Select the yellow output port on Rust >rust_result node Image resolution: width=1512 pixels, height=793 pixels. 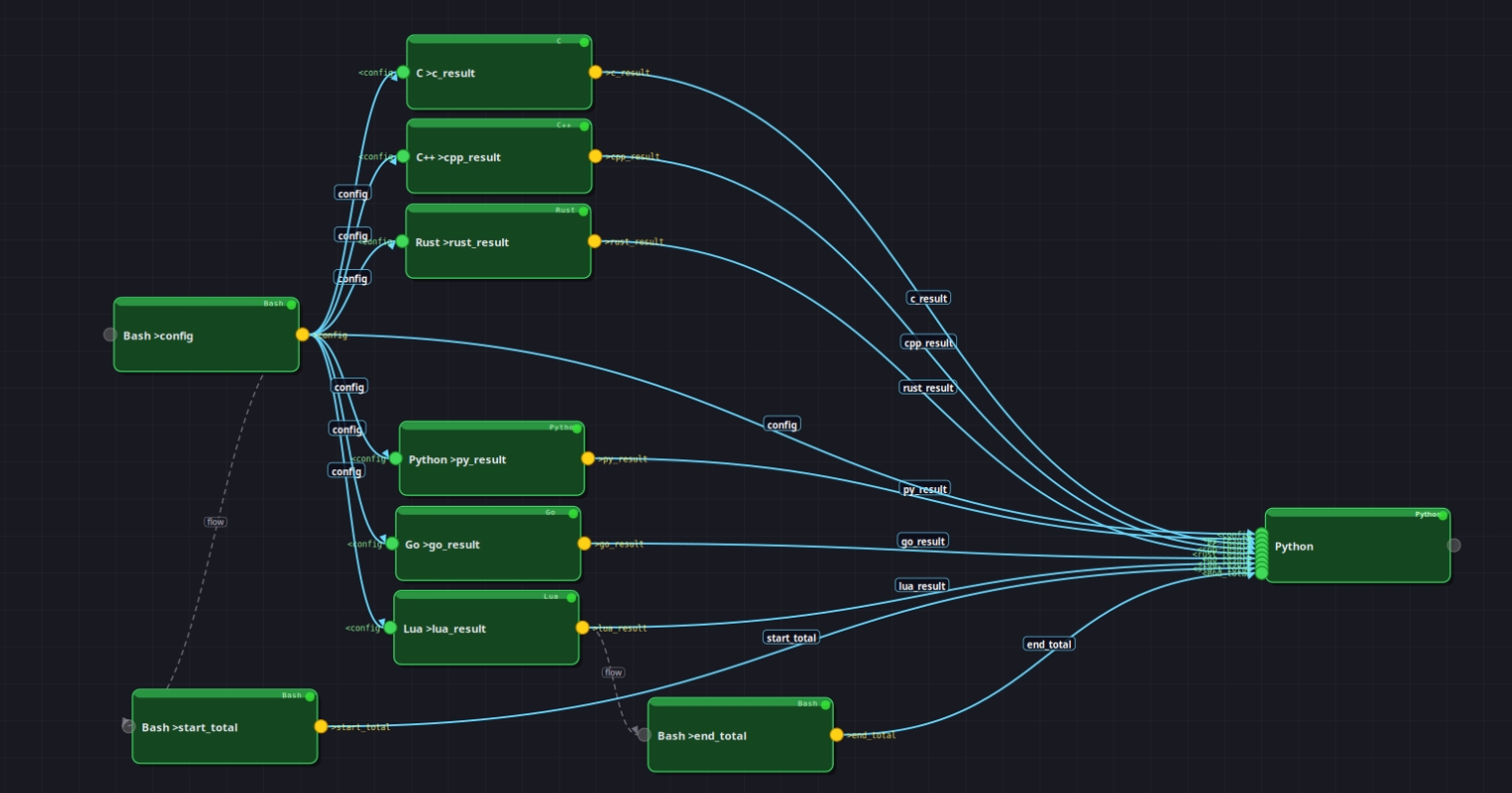pyautogui.click(x=592, y=241)
